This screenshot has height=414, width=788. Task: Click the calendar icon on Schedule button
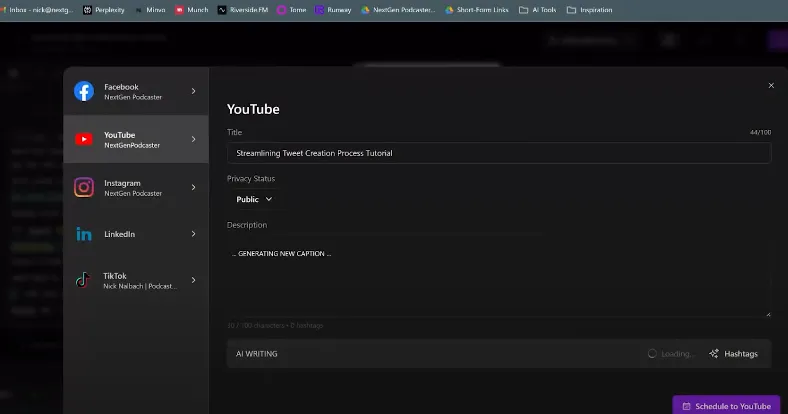(x=685, y=406)
